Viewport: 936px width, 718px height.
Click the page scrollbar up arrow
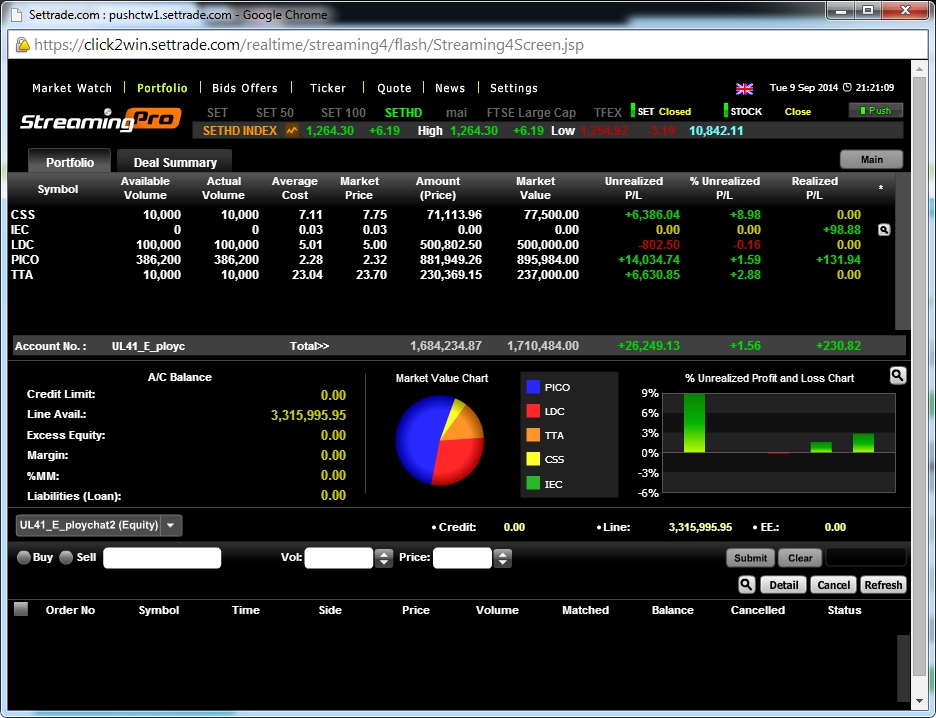point(919,69)
